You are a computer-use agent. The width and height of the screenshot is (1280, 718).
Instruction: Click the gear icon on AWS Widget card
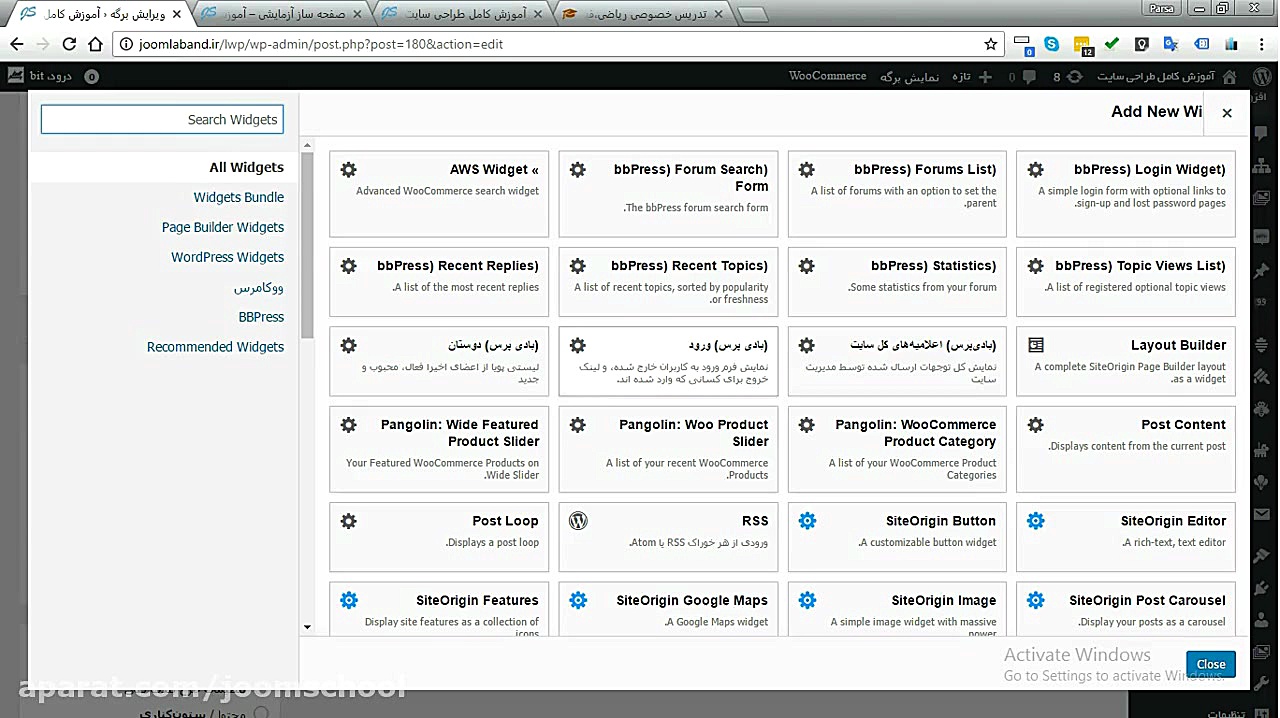(x=348, y=170)
